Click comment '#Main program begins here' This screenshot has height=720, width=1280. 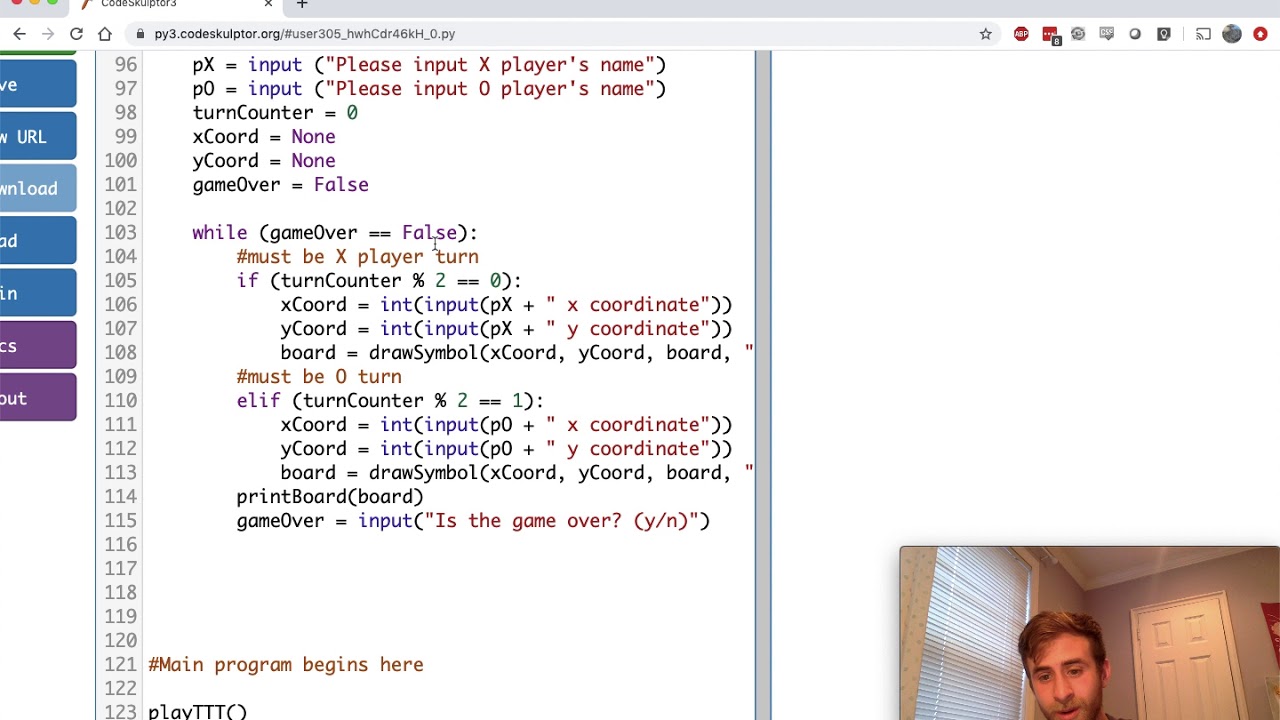pos(286,665)
